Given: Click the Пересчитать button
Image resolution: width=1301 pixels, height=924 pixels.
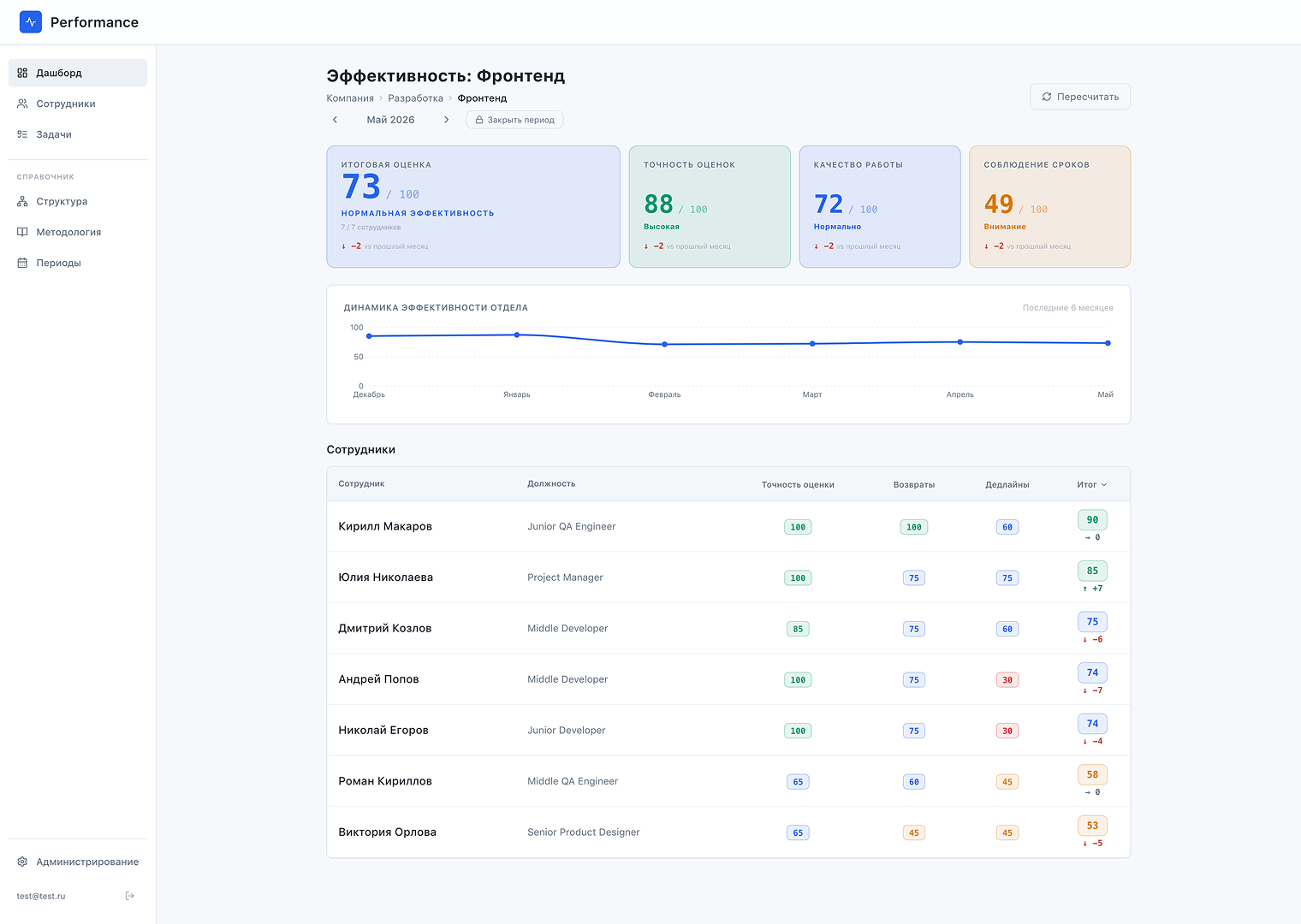Looking at the screenshot, I should [1080, 97].
